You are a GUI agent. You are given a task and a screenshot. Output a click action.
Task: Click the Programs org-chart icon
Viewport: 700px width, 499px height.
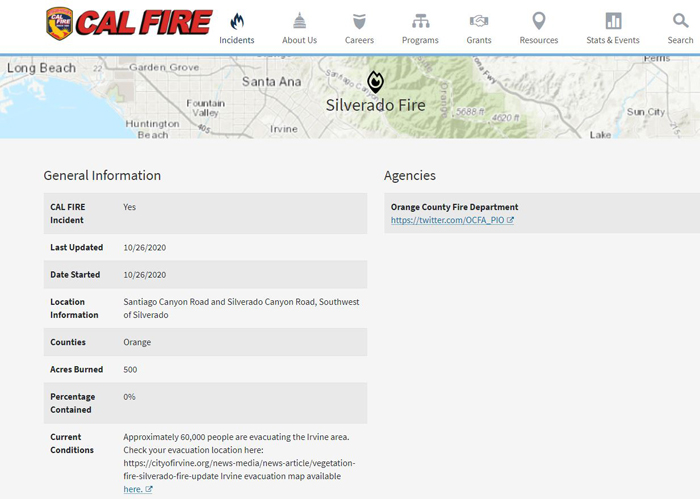click(x=420, y=21)
